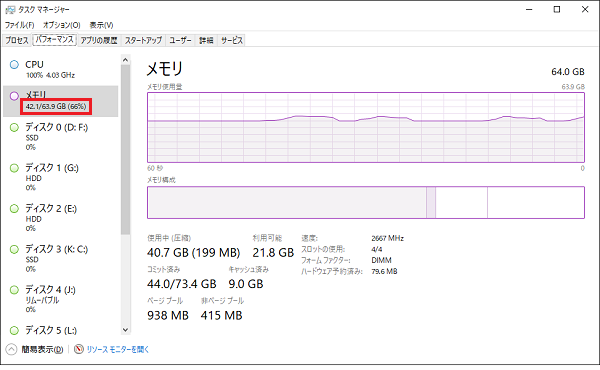Click the memory composition bar

[366, 202]
